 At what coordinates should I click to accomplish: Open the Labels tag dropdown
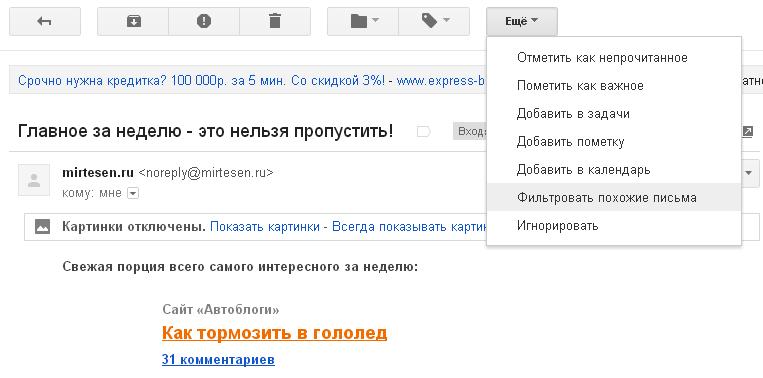pyautogui.click(x=434, y=21)
